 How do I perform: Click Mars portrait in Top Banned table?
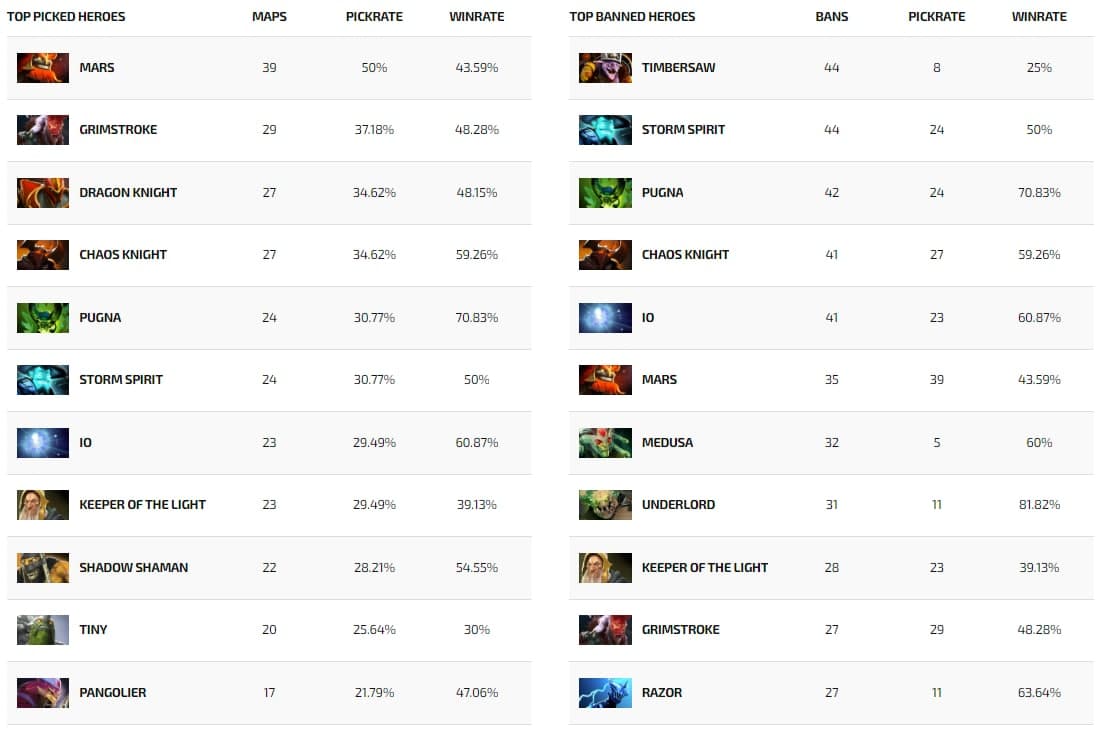[605, 380]
